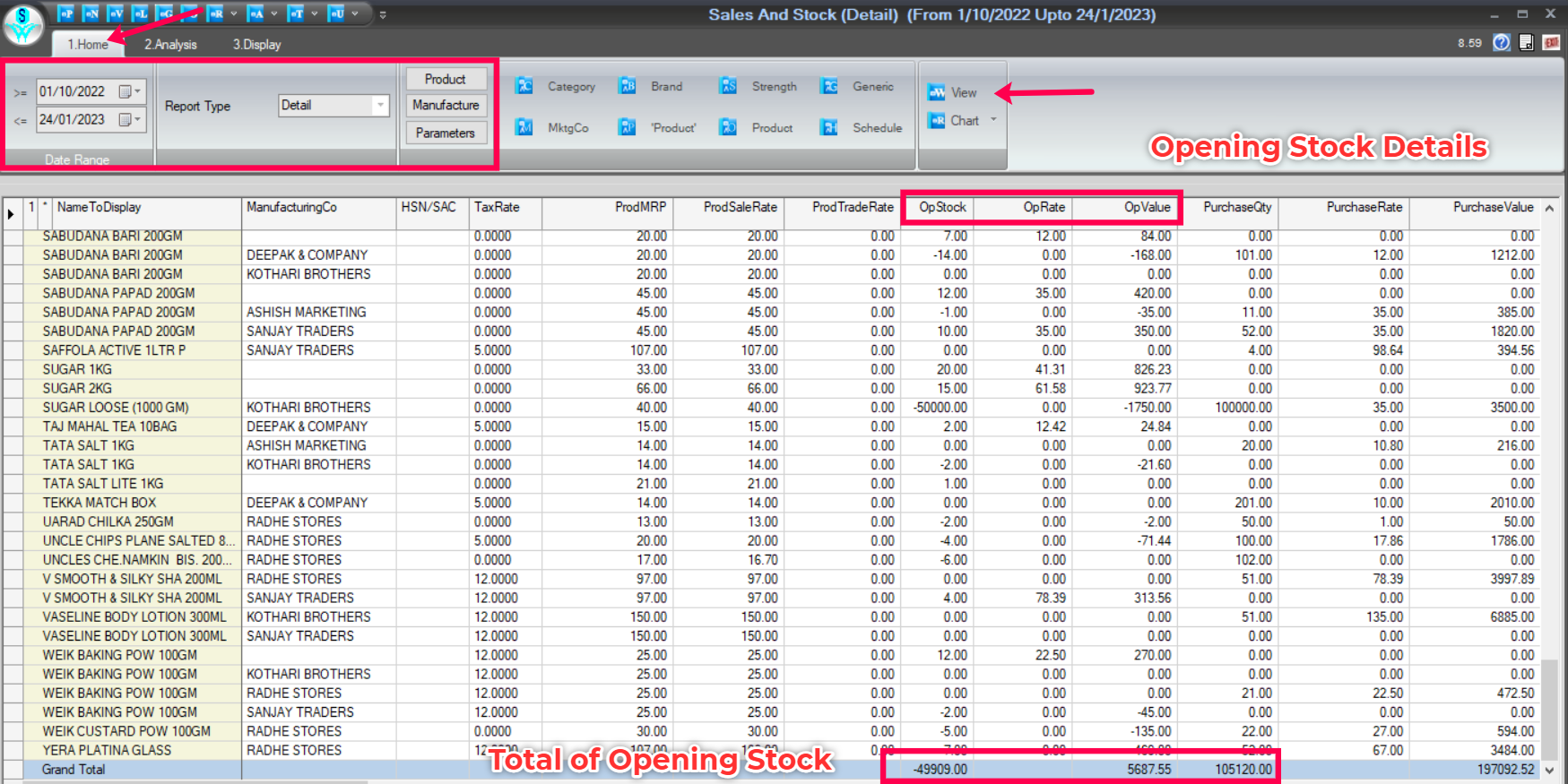Click the P quick access toolbar icon

(x=66, y=13)
